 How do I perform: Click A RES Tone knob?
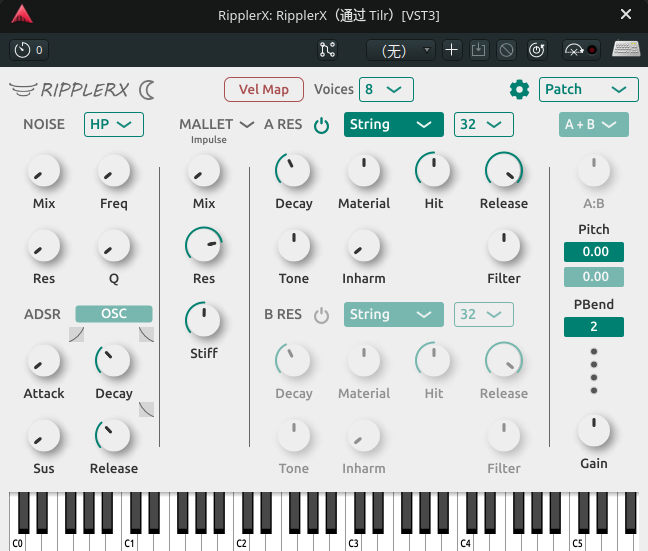293,246
